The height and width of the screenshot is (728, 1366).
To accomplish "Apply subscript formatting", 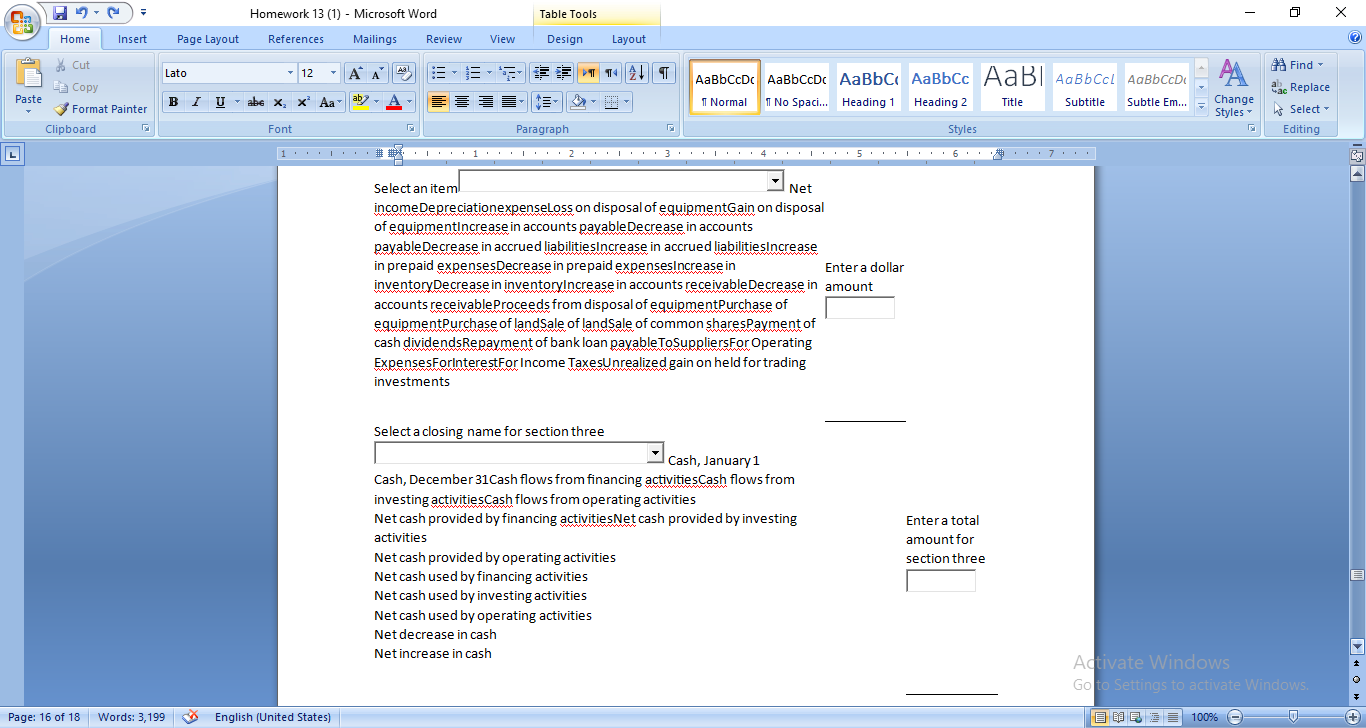I will click(278, 102).
